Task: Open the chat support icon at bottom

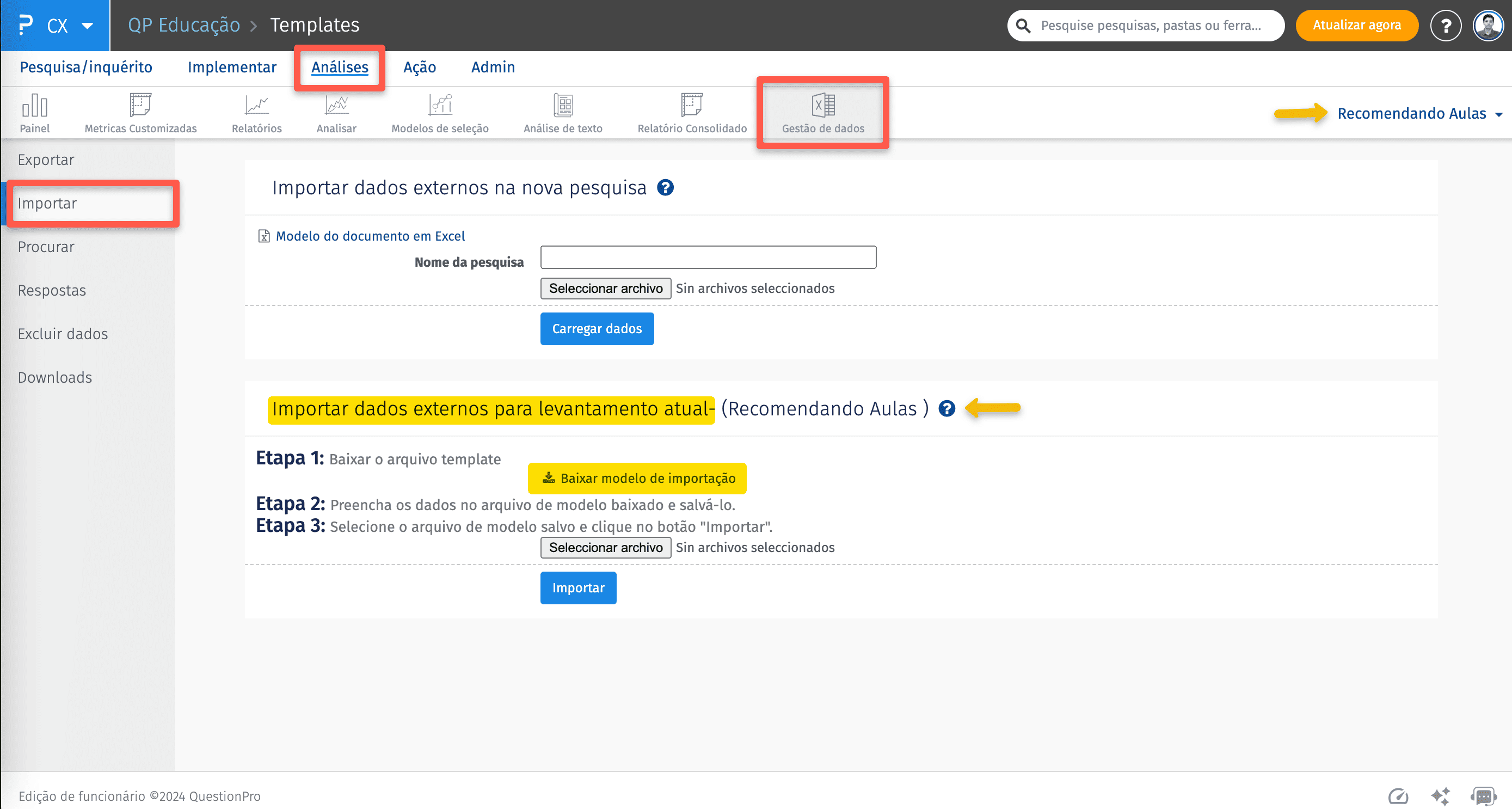Action: (1483, 796)
